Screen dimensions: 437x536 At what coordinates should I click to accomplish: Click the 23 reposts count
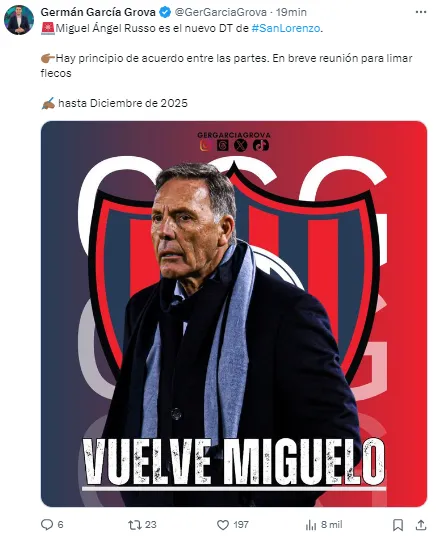click(x=150, y=525)
